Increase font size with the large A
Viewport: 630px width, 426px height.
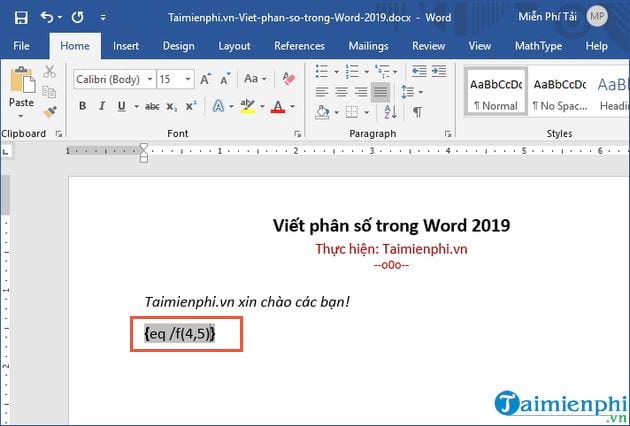coord(205,79)
